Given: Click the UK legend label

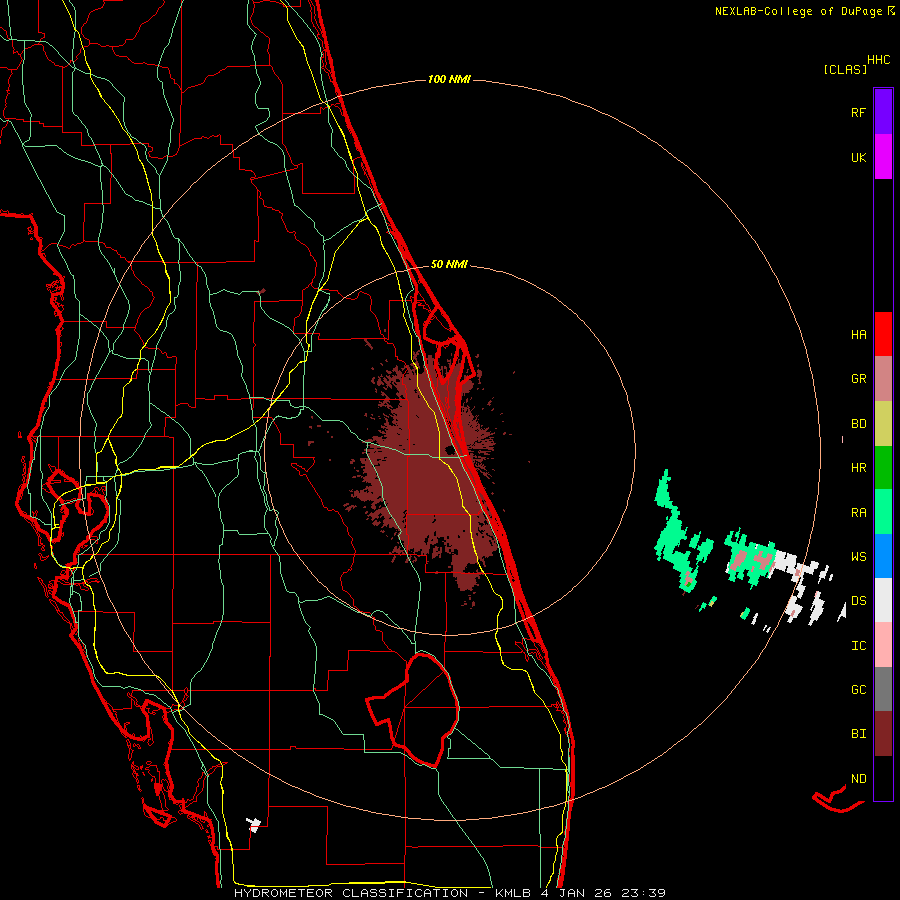Looking at the screenshot, I should (x=858, y=157).
